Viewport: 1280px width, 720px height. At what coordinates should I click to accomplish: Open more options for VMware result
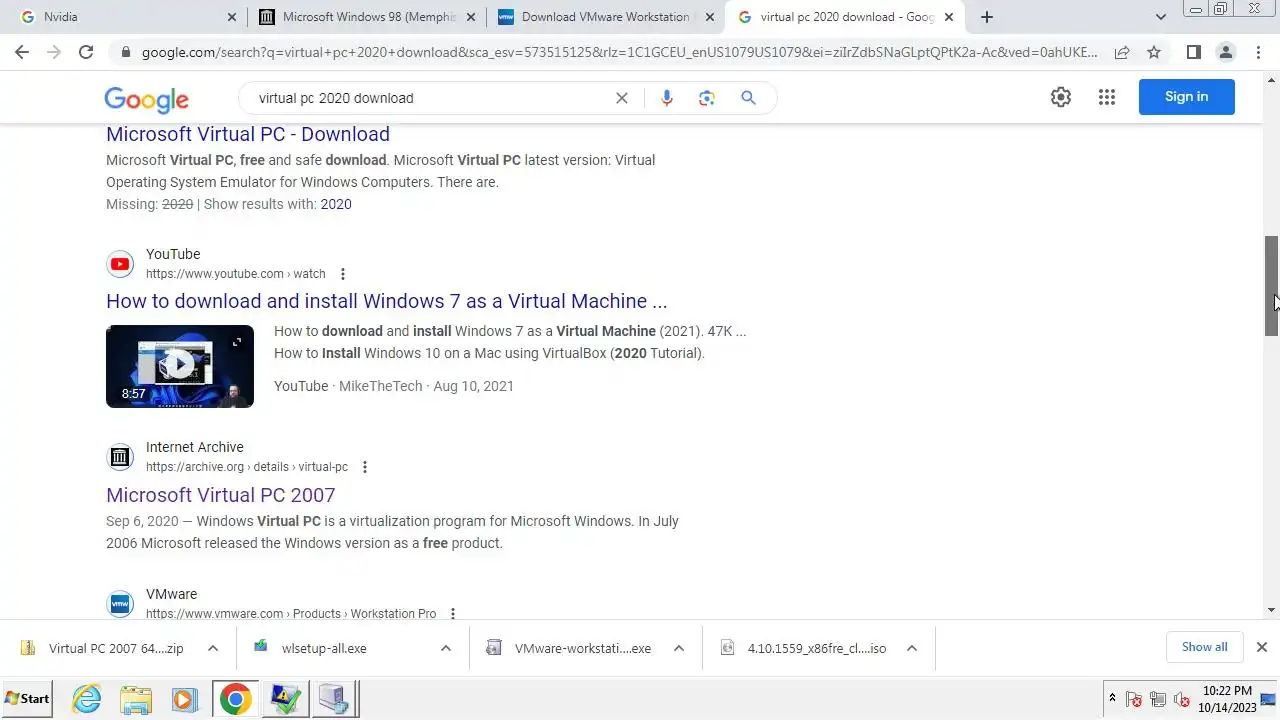[453, 613]
